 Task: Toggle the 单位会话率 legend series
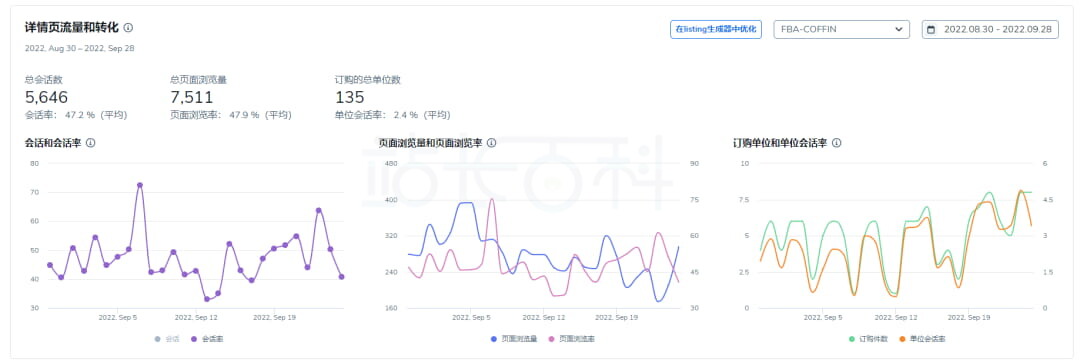(x=922, y=339)
